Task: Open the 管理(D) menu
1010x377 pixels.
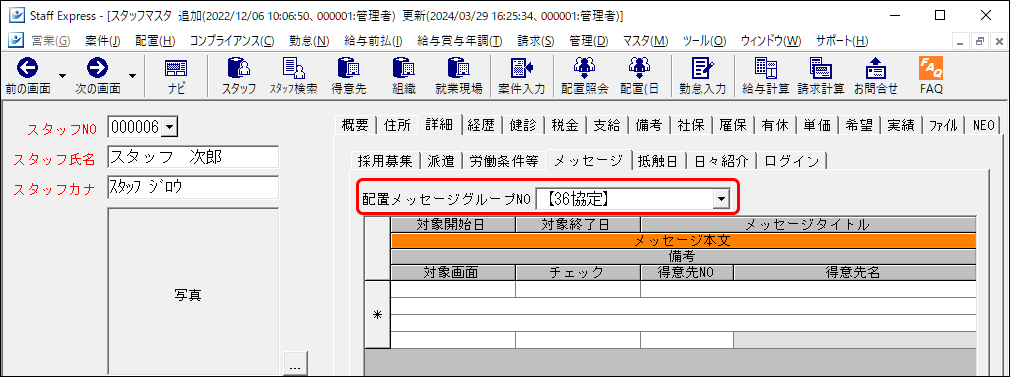Action: pyautogui.click(x=589, y=41)
